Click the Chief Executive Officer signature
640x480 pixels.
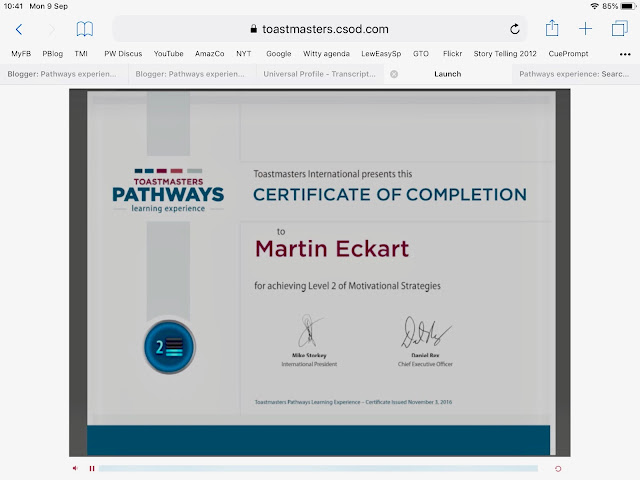tap(425, 331)
